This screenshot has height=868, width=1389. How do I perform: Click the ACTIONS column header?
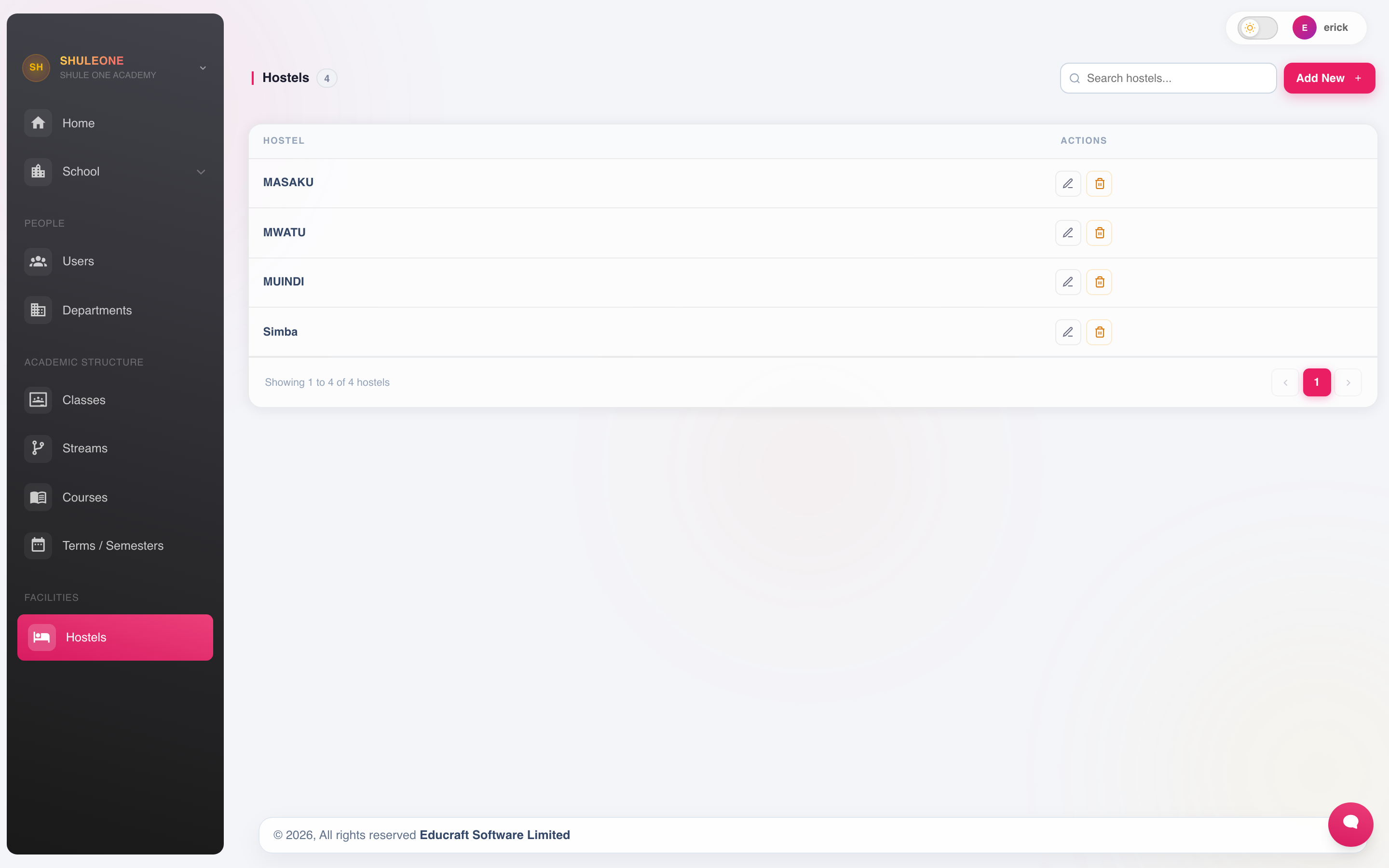pyautogui.click(x=1084, y=141)
